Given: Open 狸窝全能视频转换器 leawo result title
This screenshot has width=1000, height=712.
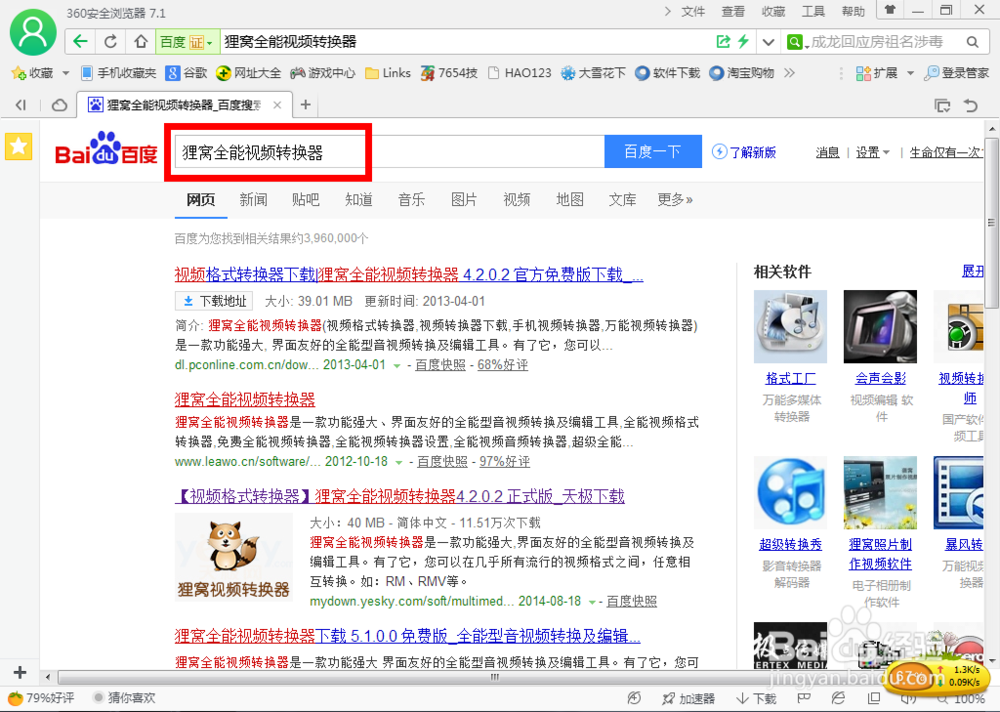Looking at the screenshot, I should click(x=245, y=400).
